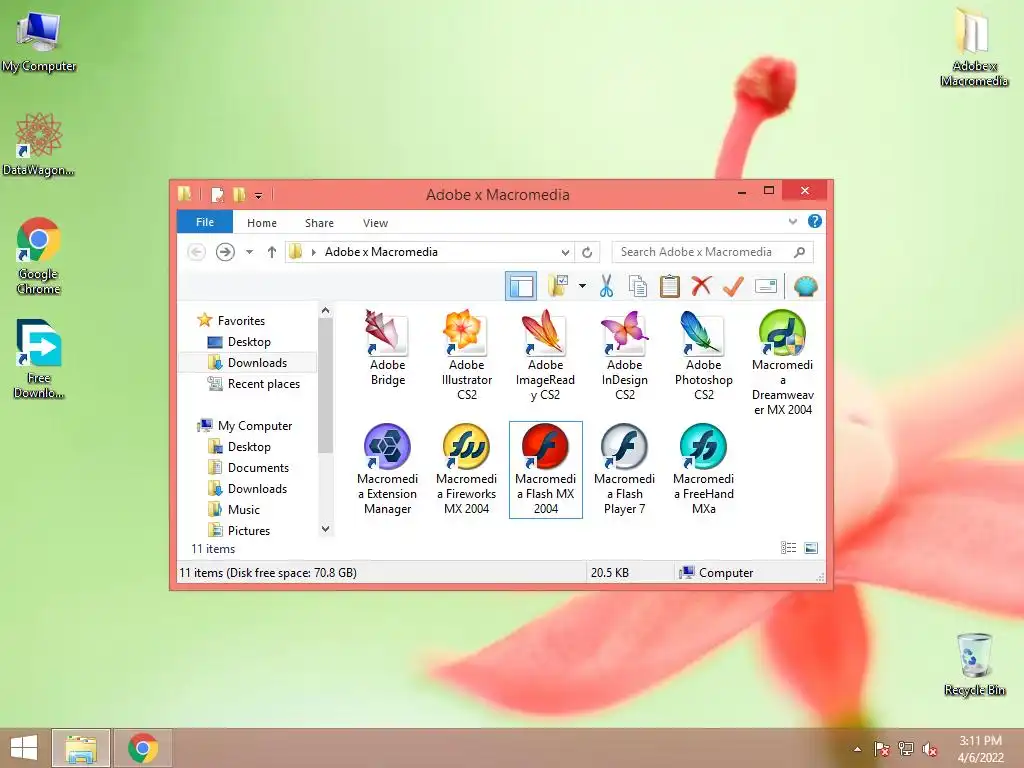
Task: Click navigation pane scroll down arrow
Action: [325, 529]
